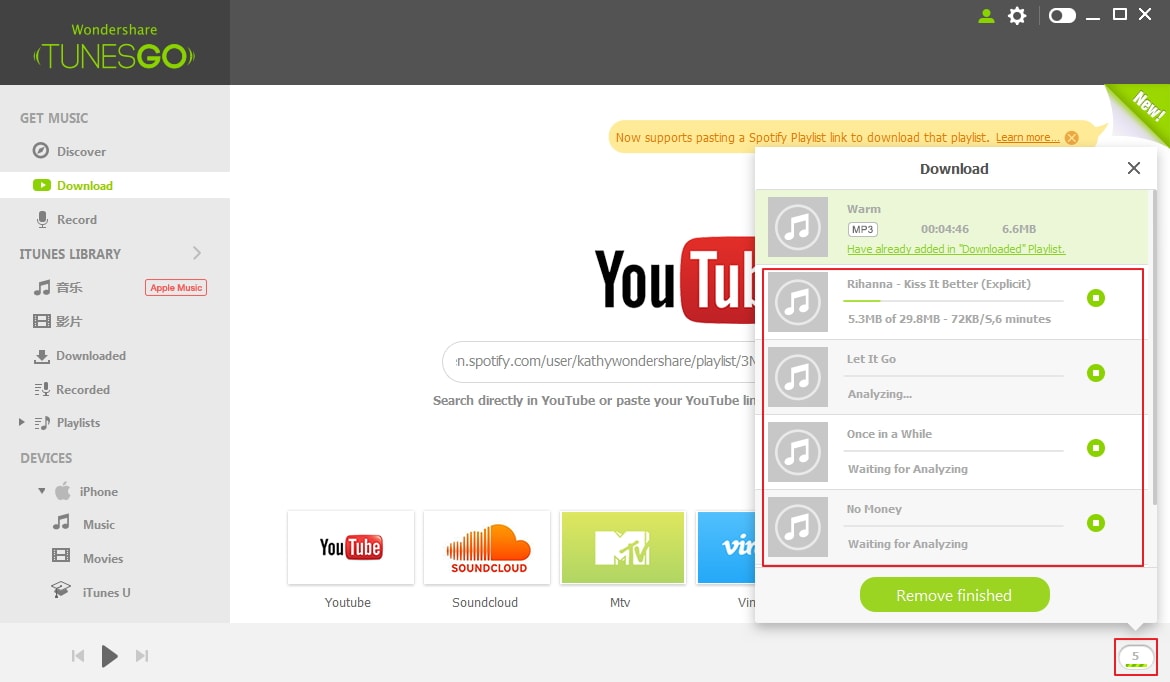This screenshot has height=682, width=1170.
Task: Click the Once in a While thumbnail
Action: pos(798,452)
